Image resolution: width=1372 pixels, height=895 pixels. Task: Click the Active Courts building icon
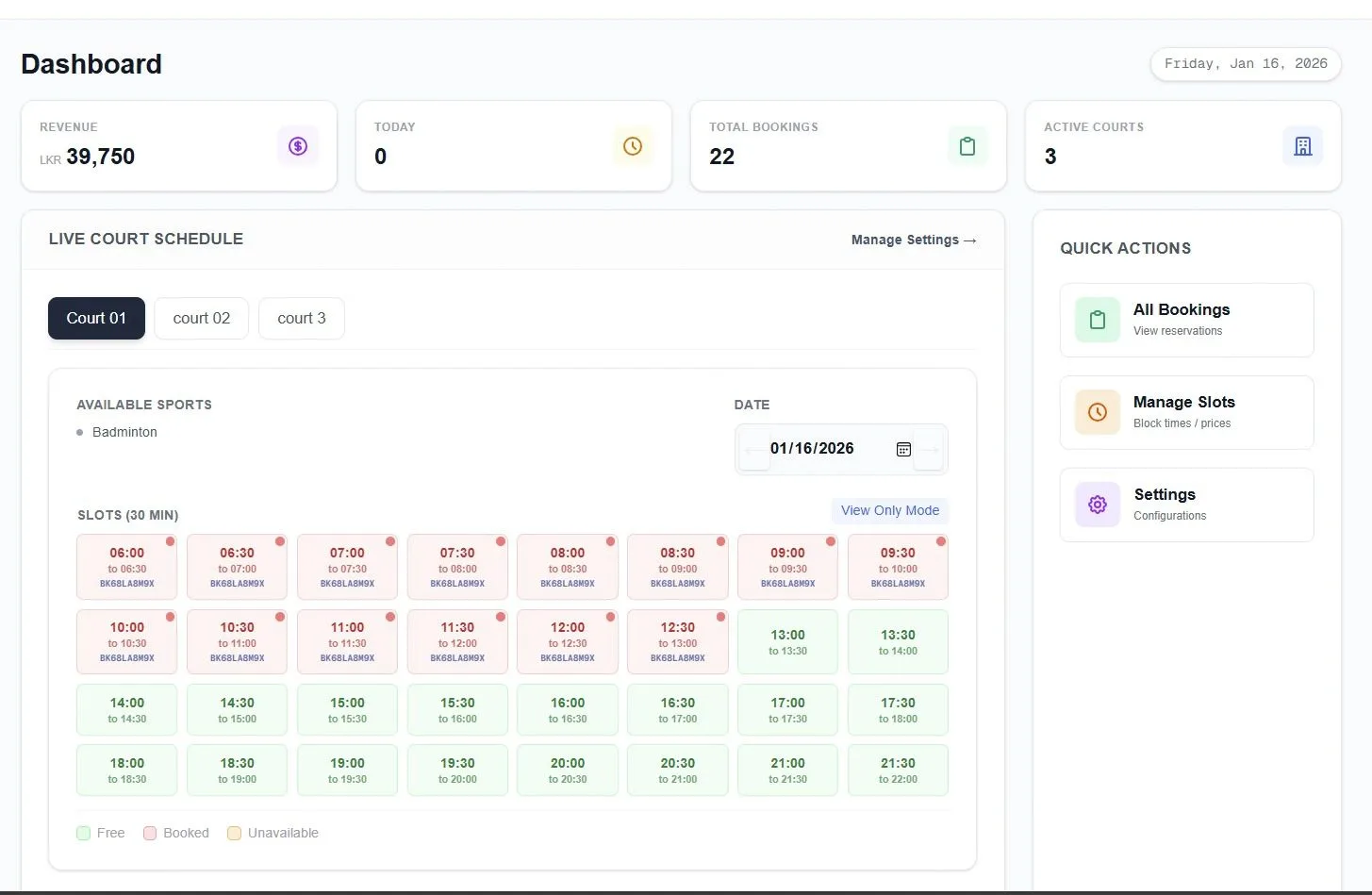[1303, 146]
